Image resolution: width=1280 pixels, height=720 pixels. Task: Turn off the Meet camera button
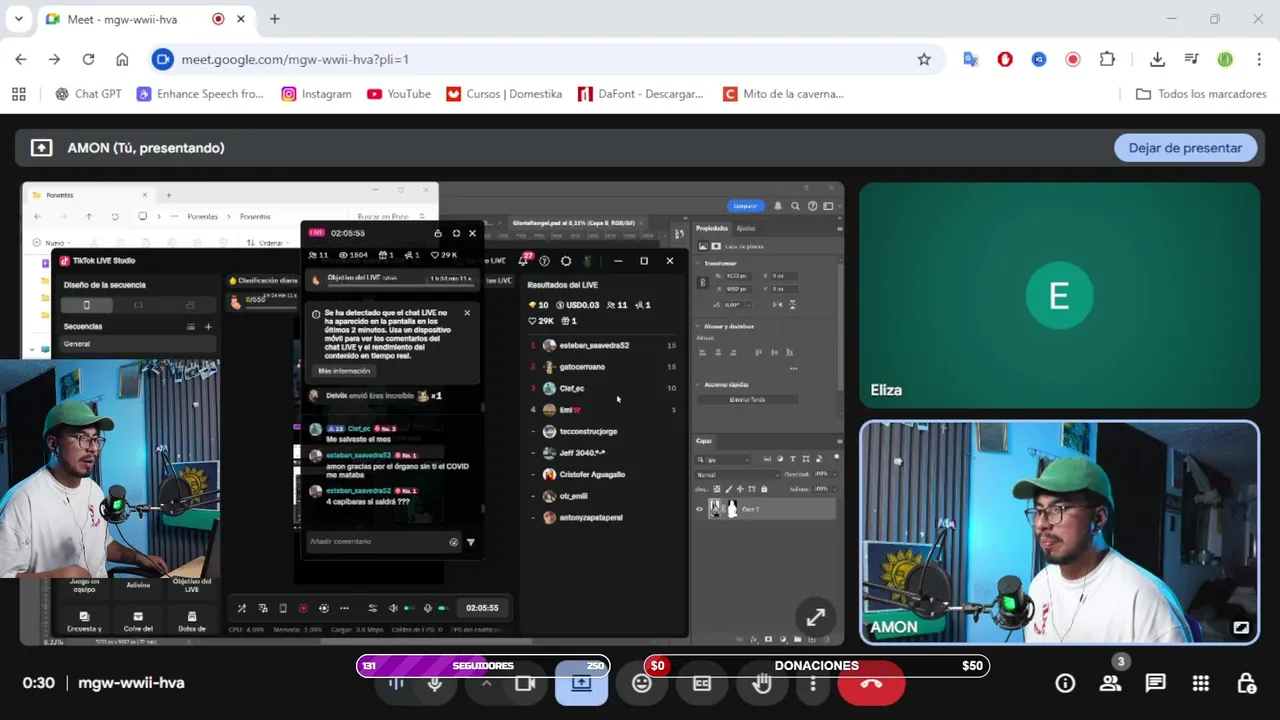click(x=524, y=684)
